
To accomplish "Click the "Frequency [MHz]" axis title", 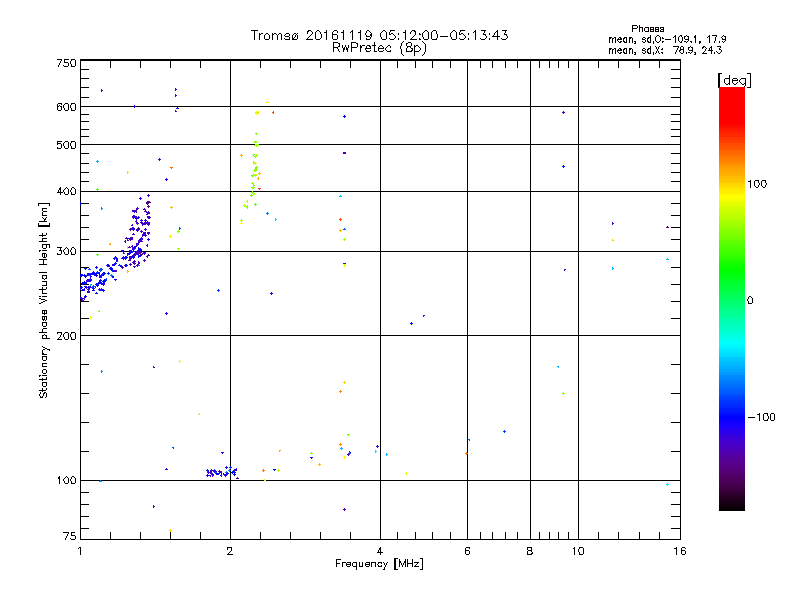I will (379, 563).
